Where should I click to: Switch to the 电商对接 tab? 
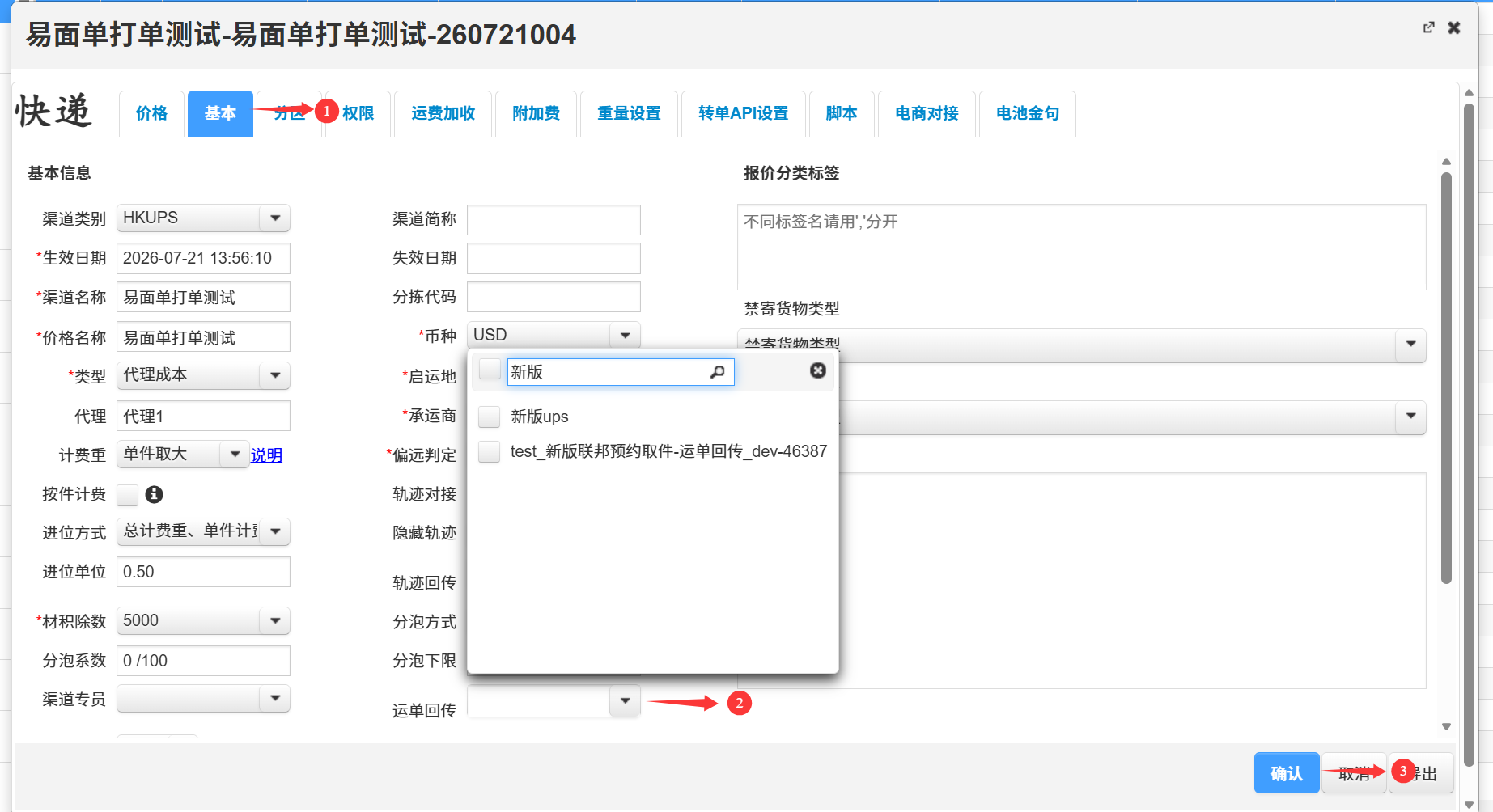(x=927, y=113)
